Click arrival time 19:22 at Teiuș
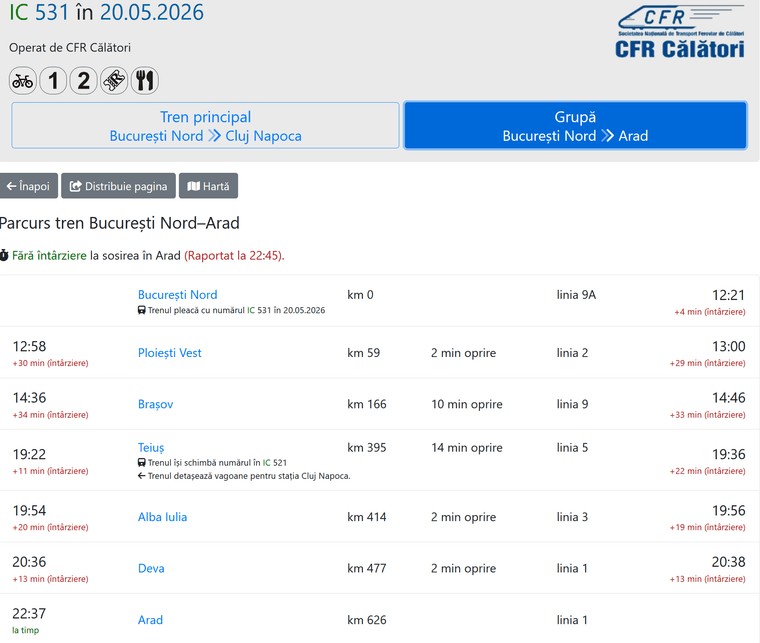760x643 pixels. pyautogui.click(x=29, y=454)
